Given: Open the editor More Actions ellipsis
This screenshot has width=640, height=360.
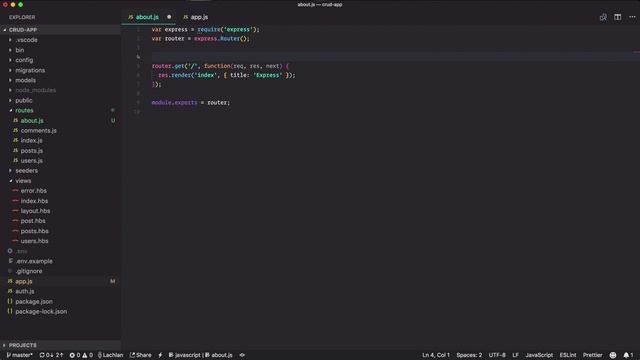Looking at the screenshot, I should tap(632, 17).
